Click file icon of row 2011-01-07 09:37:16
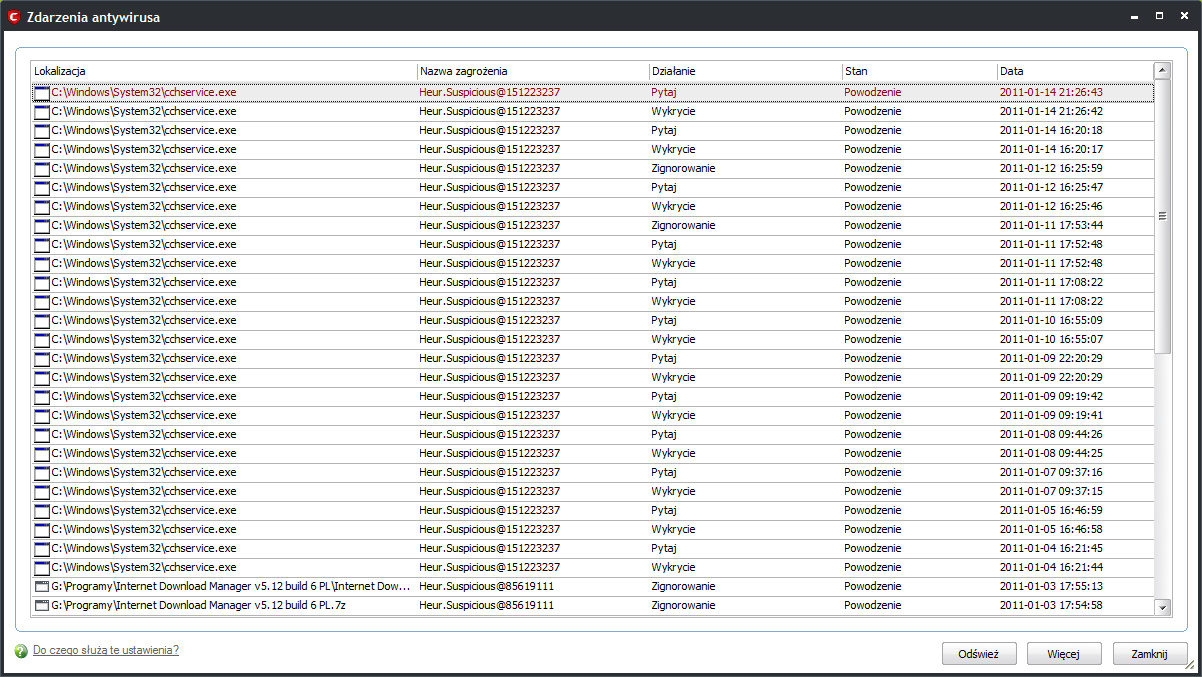The width and height of the screenshot is (1202, 677). pos(42,472)
